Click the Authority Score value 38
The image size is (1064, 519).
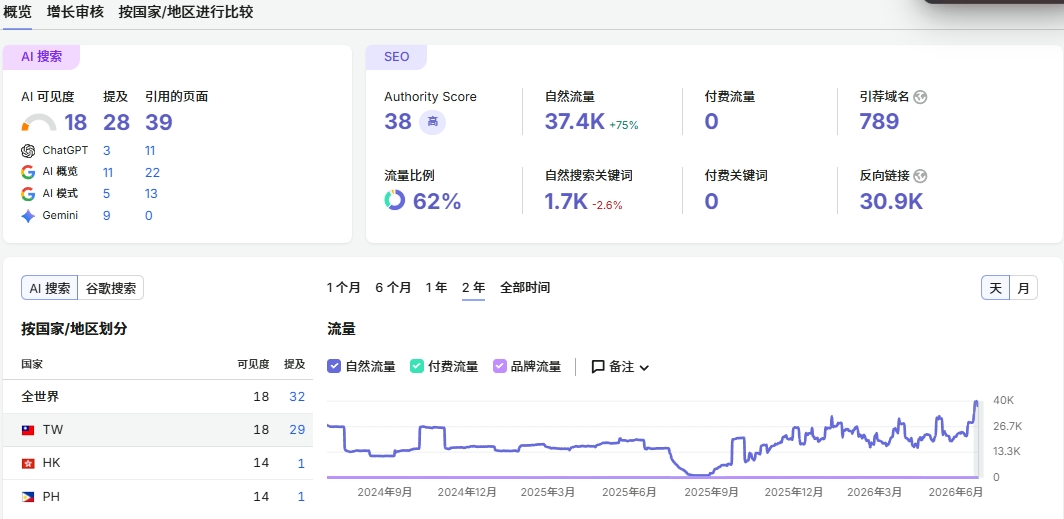pyautogui.click(x=398, y=121)
